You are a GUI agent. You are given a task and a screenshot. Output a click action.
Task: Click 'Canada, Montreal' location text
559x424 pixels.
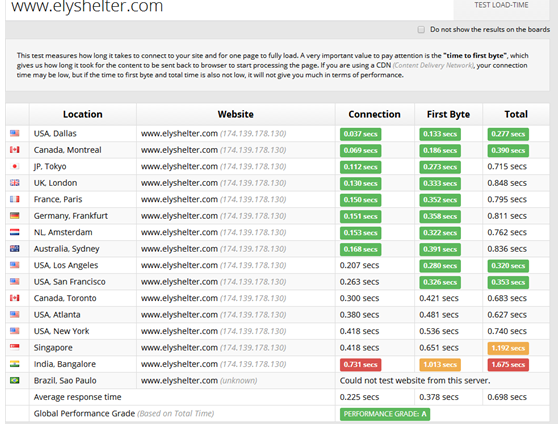tap(67, 150)
